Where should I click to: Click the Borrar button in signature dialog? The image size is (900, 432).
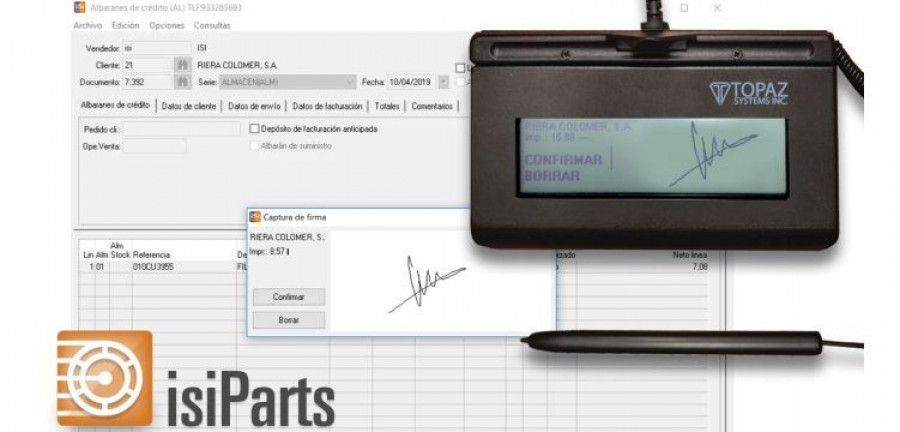tap(289, 320)
